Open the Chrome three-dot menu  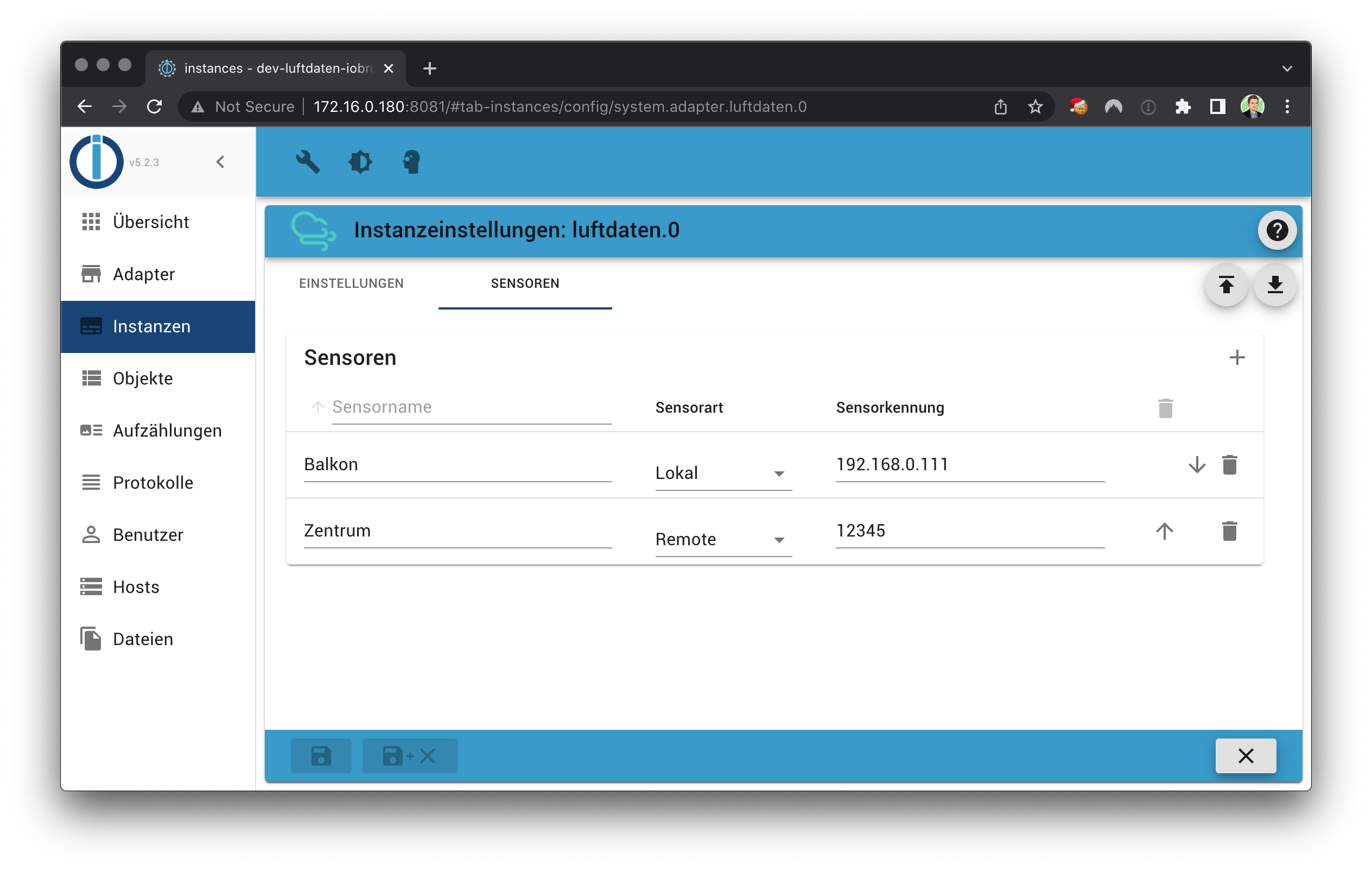[x=1287, y=106]
